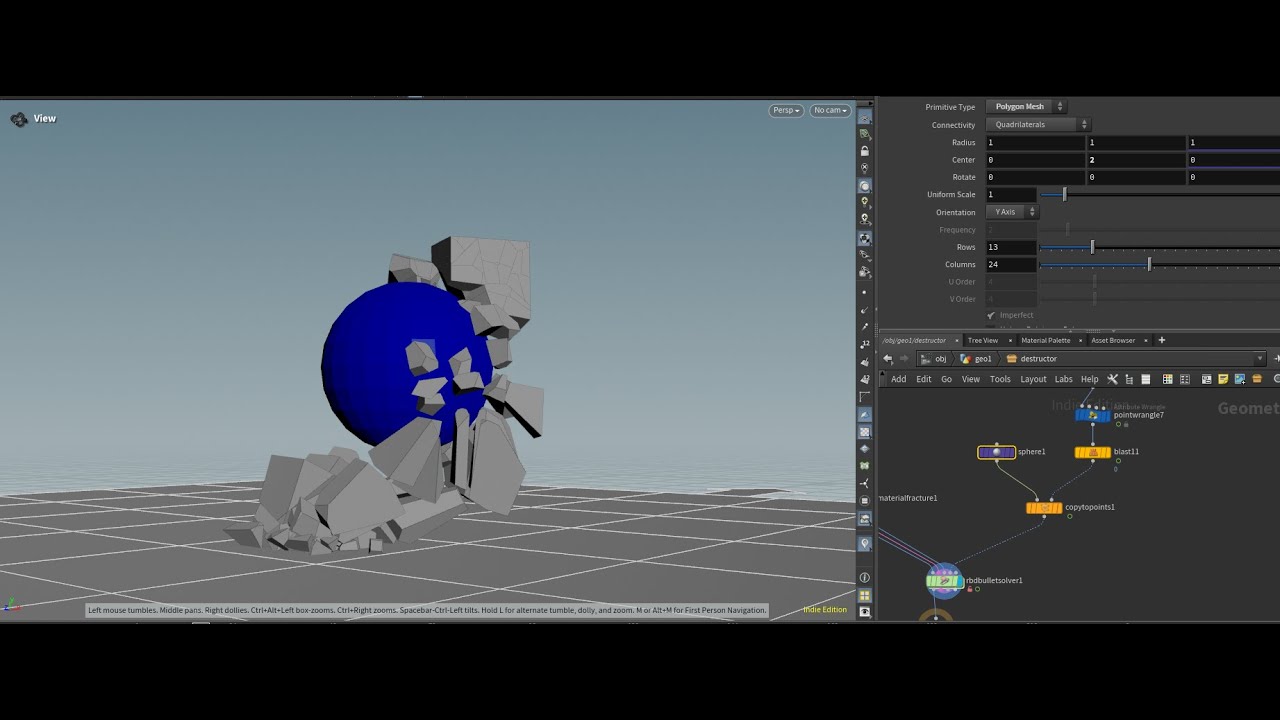This screenshot has width=1280, height=720.
Task: Go forward with the right arrow icon
Action: pyautogui.click(x=904, y=359)
